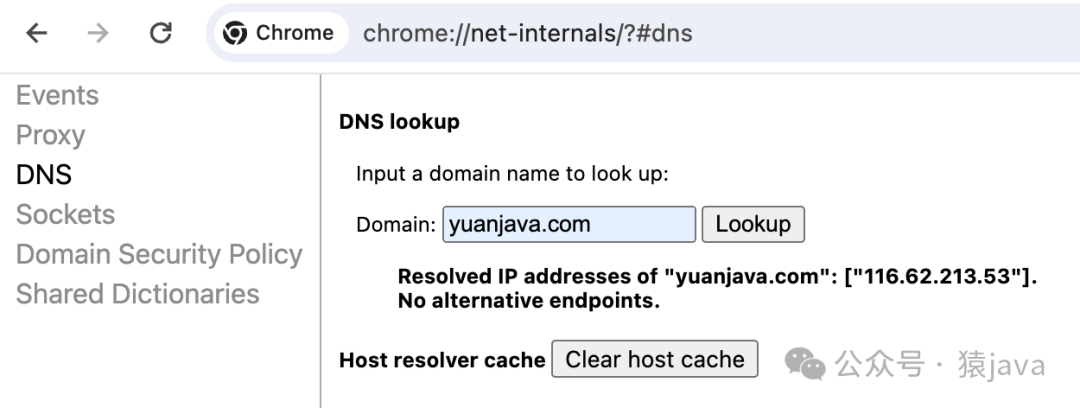Focus the chrome://net-internals address URL
Screen dimensions: 1080x408
click(527, 33)
